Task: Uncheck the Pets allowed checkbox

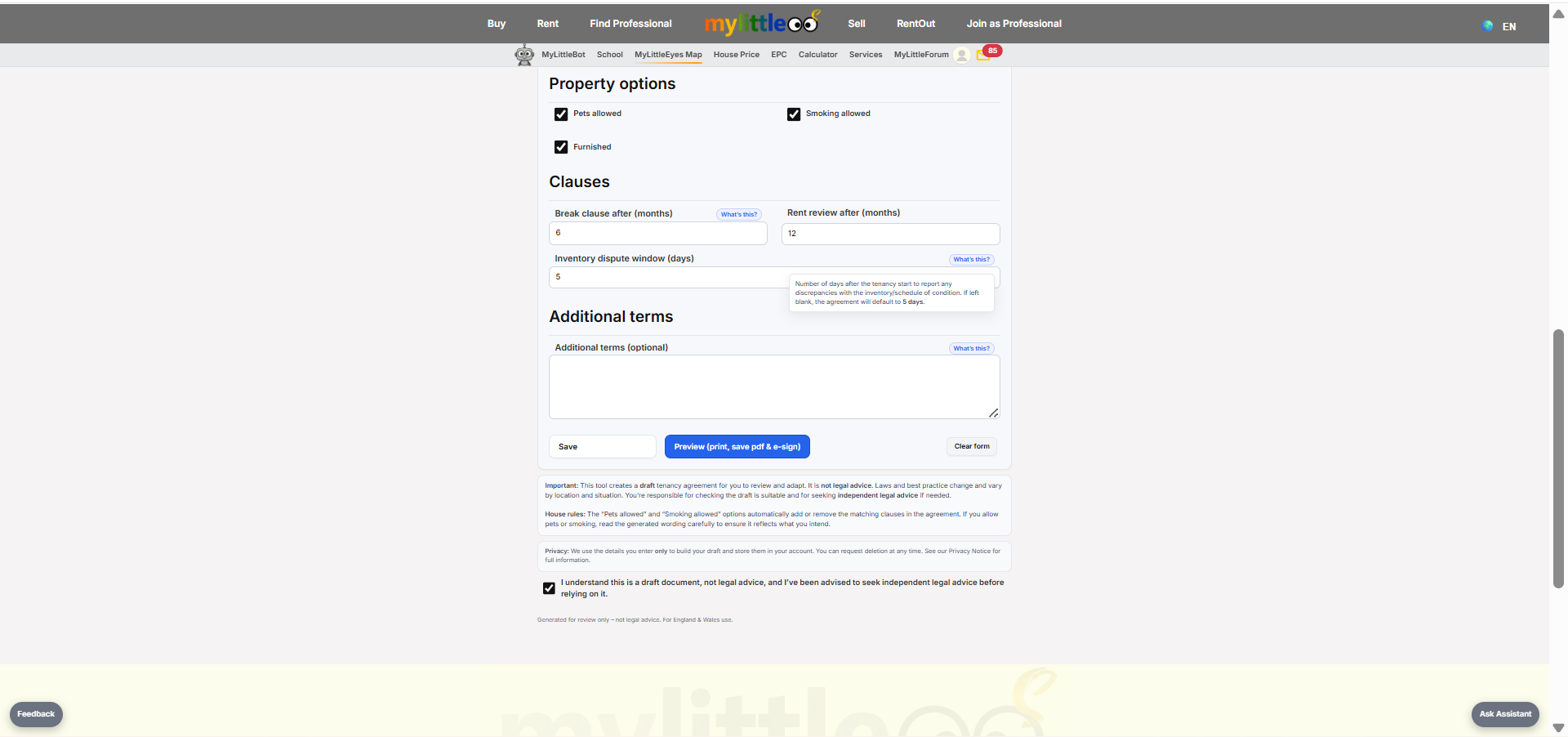Action: click(561, 114)
